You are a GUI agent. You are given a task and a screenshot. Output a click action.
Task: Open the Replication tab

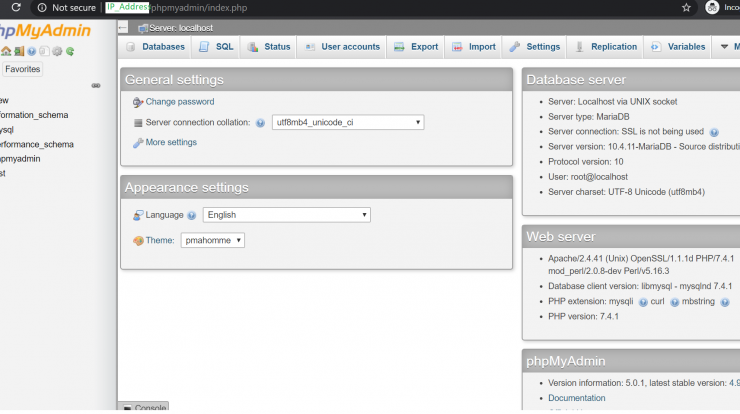606,47
